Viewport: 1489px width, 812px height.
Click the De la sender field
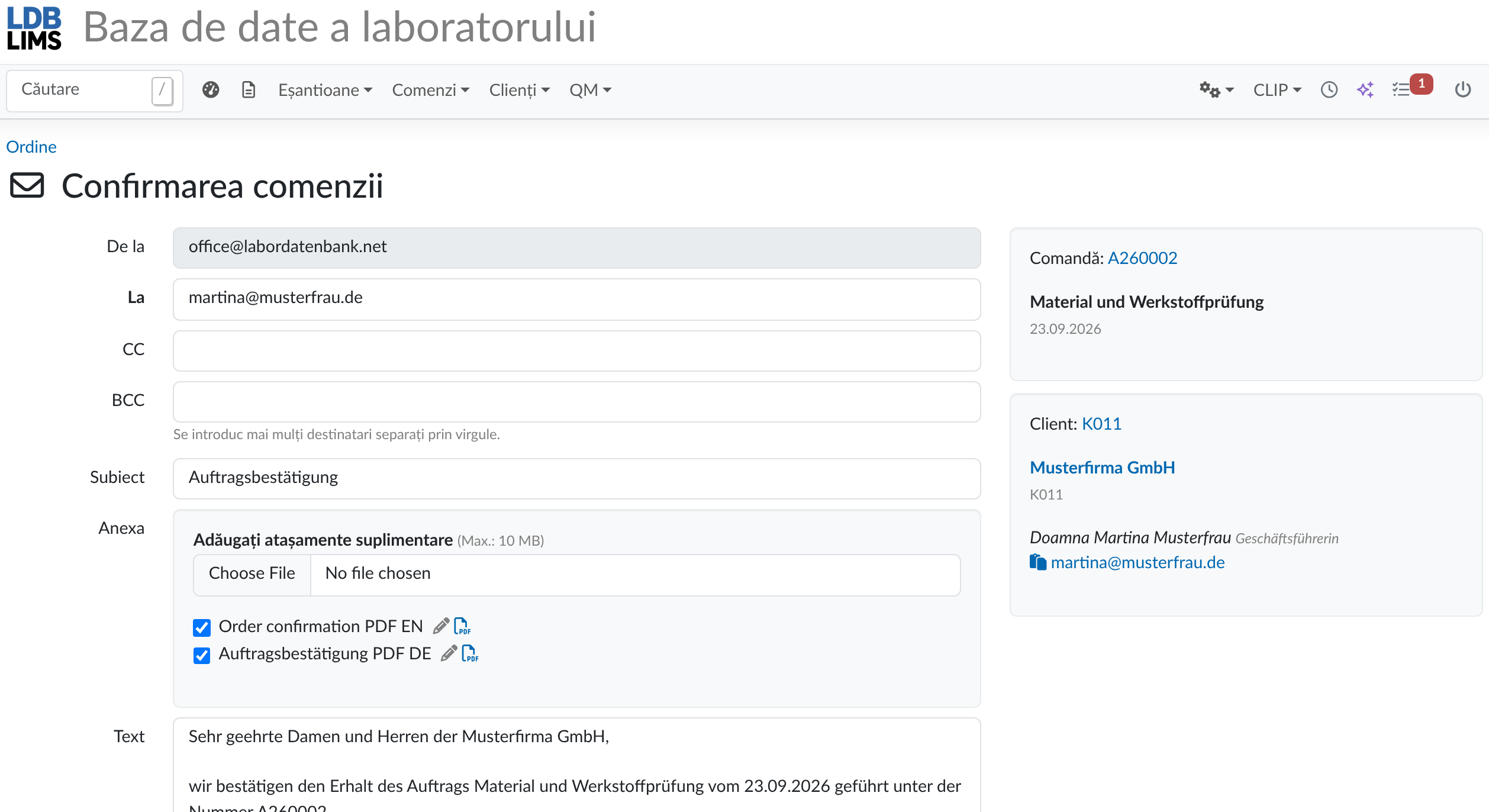tap(576, 248)
